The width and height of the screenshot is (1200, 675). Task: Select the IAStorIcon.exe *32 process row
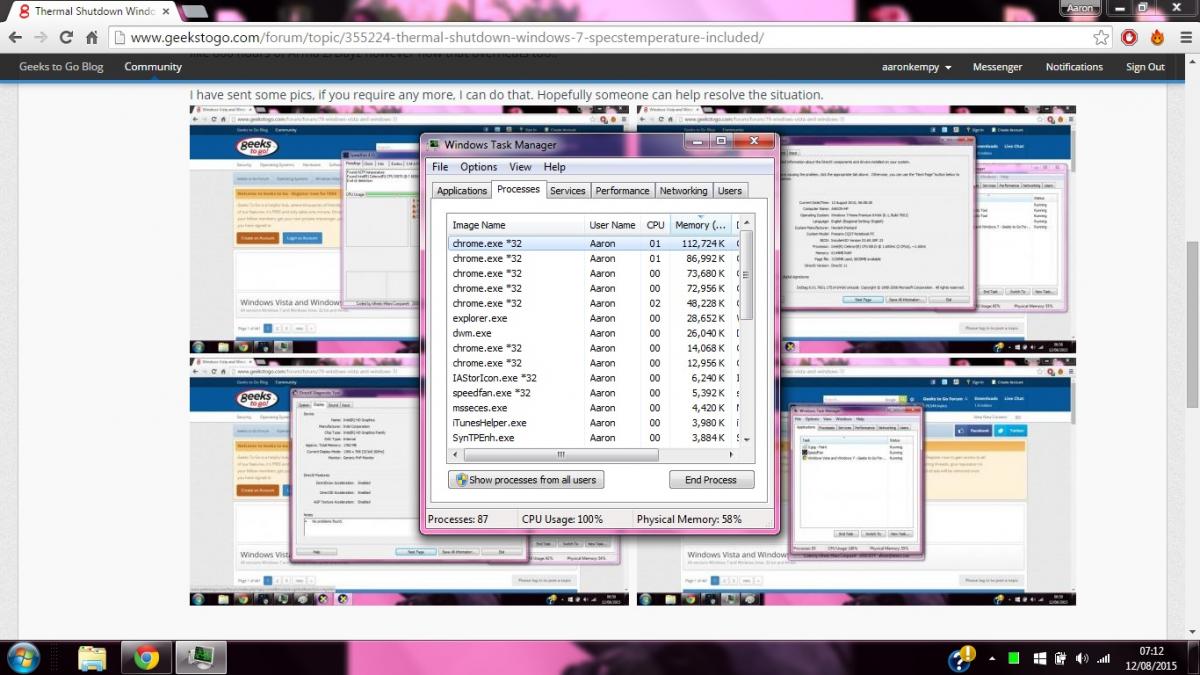[595, 378]
